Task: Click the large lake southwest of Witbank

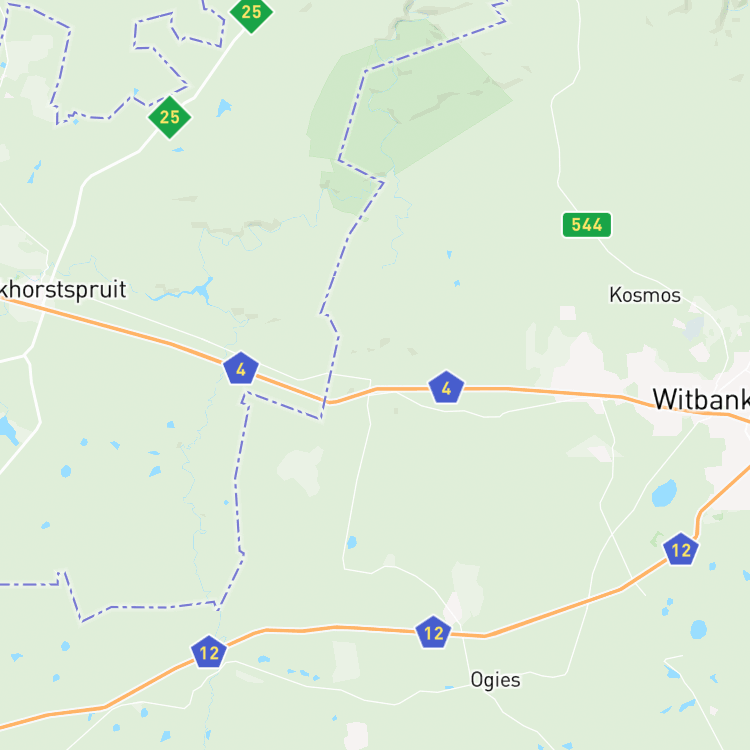Action: click(x=664, y=493)
